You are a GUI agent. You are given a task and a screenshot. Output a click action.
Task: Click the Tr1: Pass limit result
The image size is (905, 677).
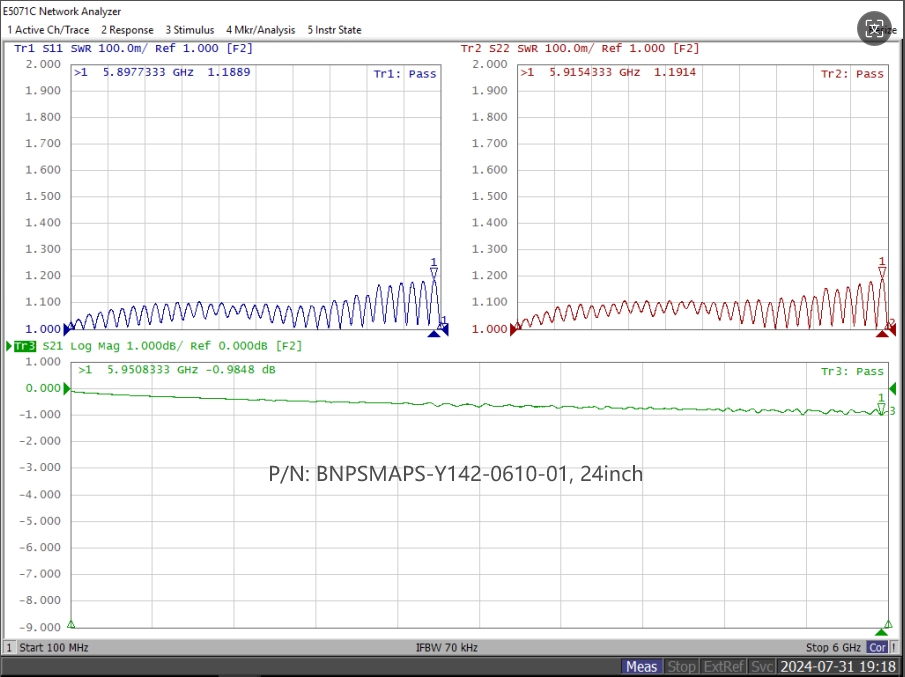[x=405, y=74]
